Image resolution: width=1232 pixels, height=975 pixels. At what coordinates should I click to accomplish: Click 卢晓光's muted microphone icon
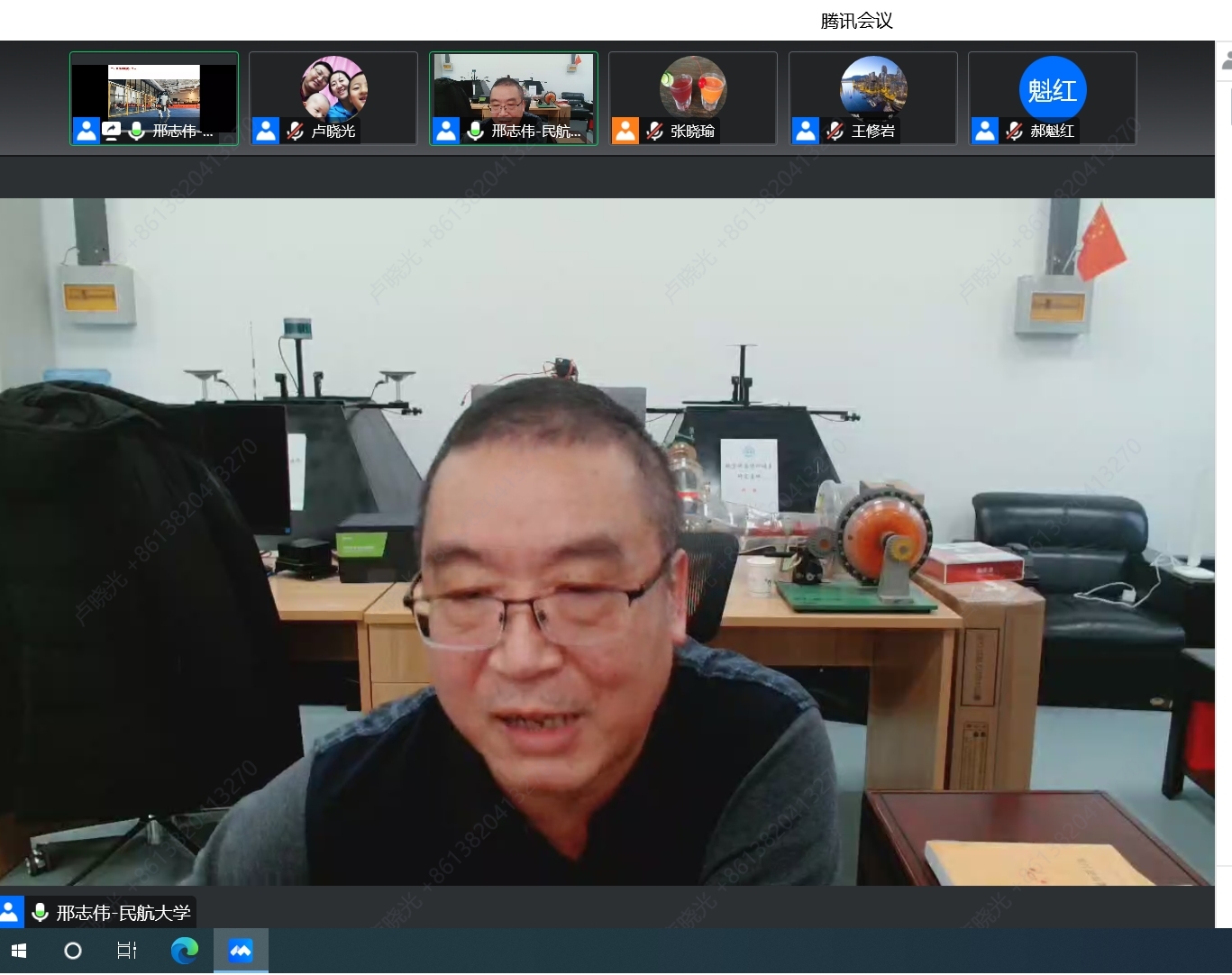click(295, 132)
